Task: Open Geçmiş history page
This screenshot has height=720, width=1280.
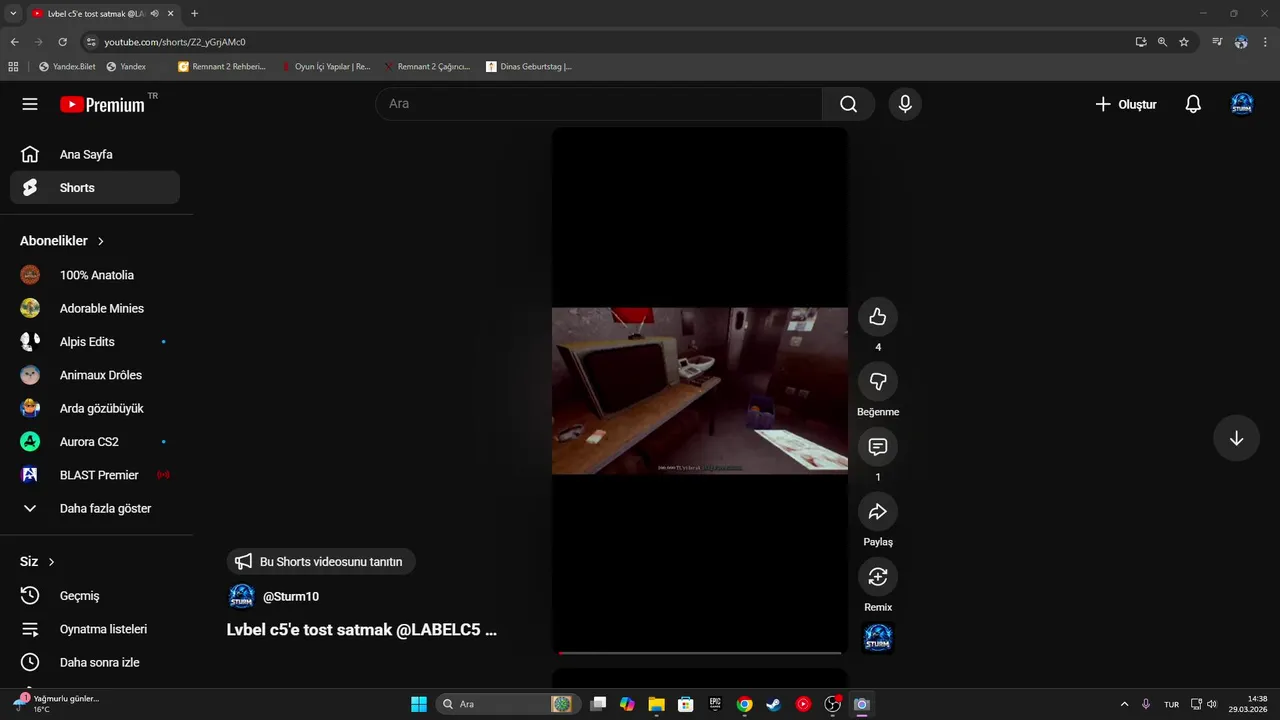Action: point(95,595)
